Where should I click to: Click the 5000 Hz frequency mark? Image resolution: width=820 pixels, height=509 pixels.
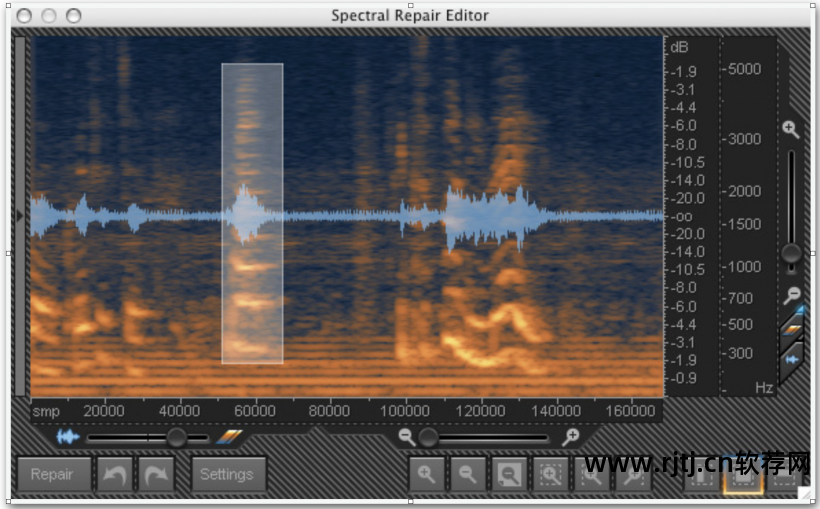[x=744, y=69]
